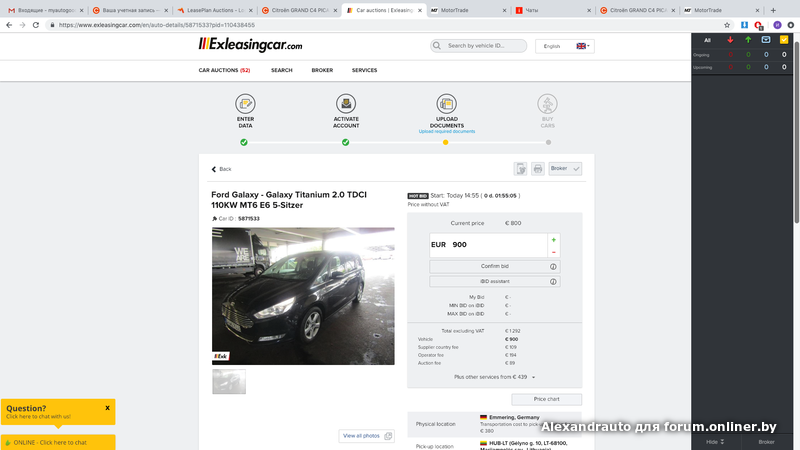Click the blue extension icon in toolbar
Image resolution: width=800 pixels, height=450 pixels.
pyautogui.click(x=744, y=25)
